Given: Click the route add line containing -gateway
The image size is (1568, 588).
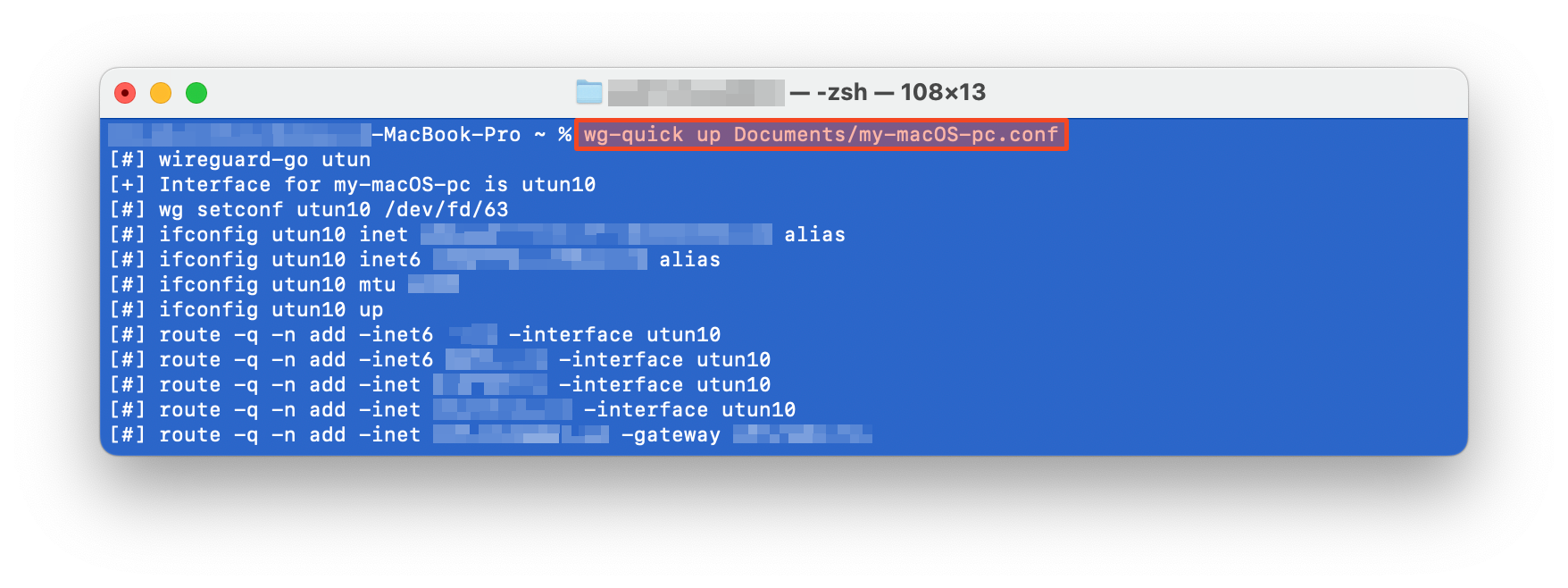Looking at the screenshot, I should 490,435.
